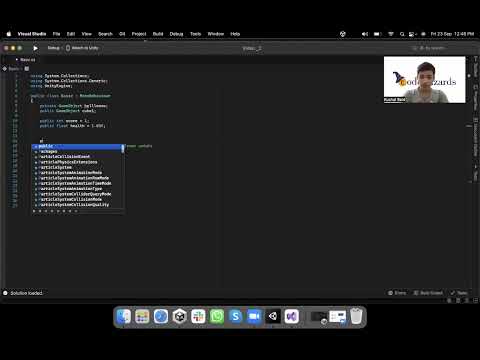This screenshot has width=480, height=360.
Task: Open the Build menu
Action: point(158,34)
